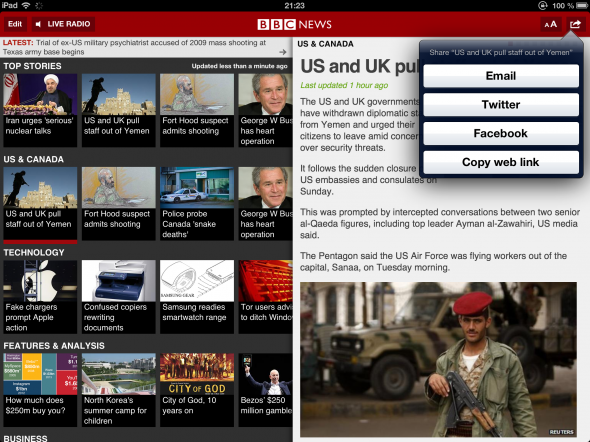
Task: Tap 'Last updated 1 hour ago' text
Action: tap(344, 85)
